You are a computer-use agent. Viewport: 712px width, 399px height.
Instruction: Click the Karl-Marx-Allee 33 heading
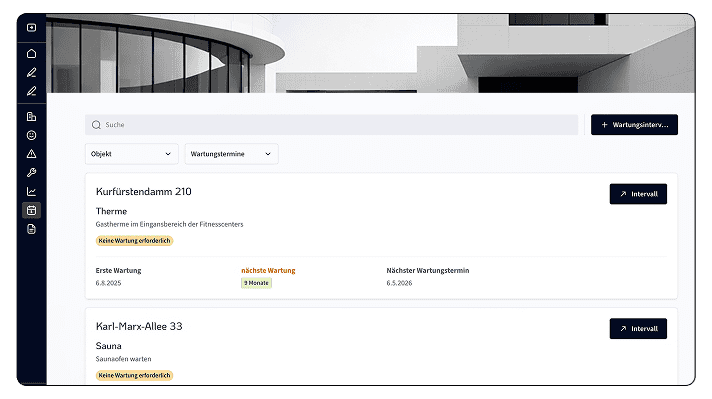(x=139, y=326)
